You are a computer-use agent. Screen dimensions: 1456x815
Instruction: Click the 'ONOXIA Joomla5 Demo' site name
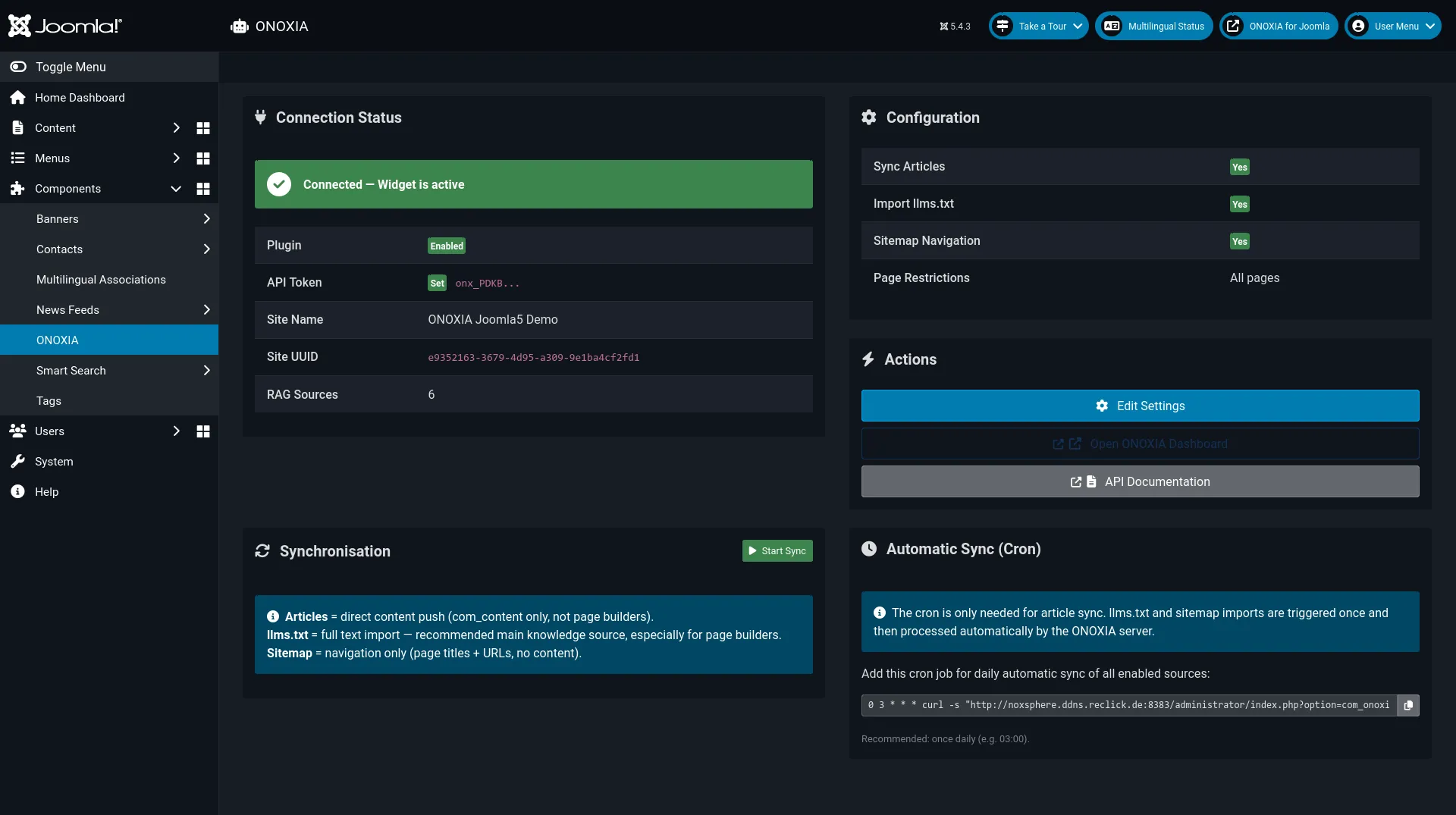(492, 319)
